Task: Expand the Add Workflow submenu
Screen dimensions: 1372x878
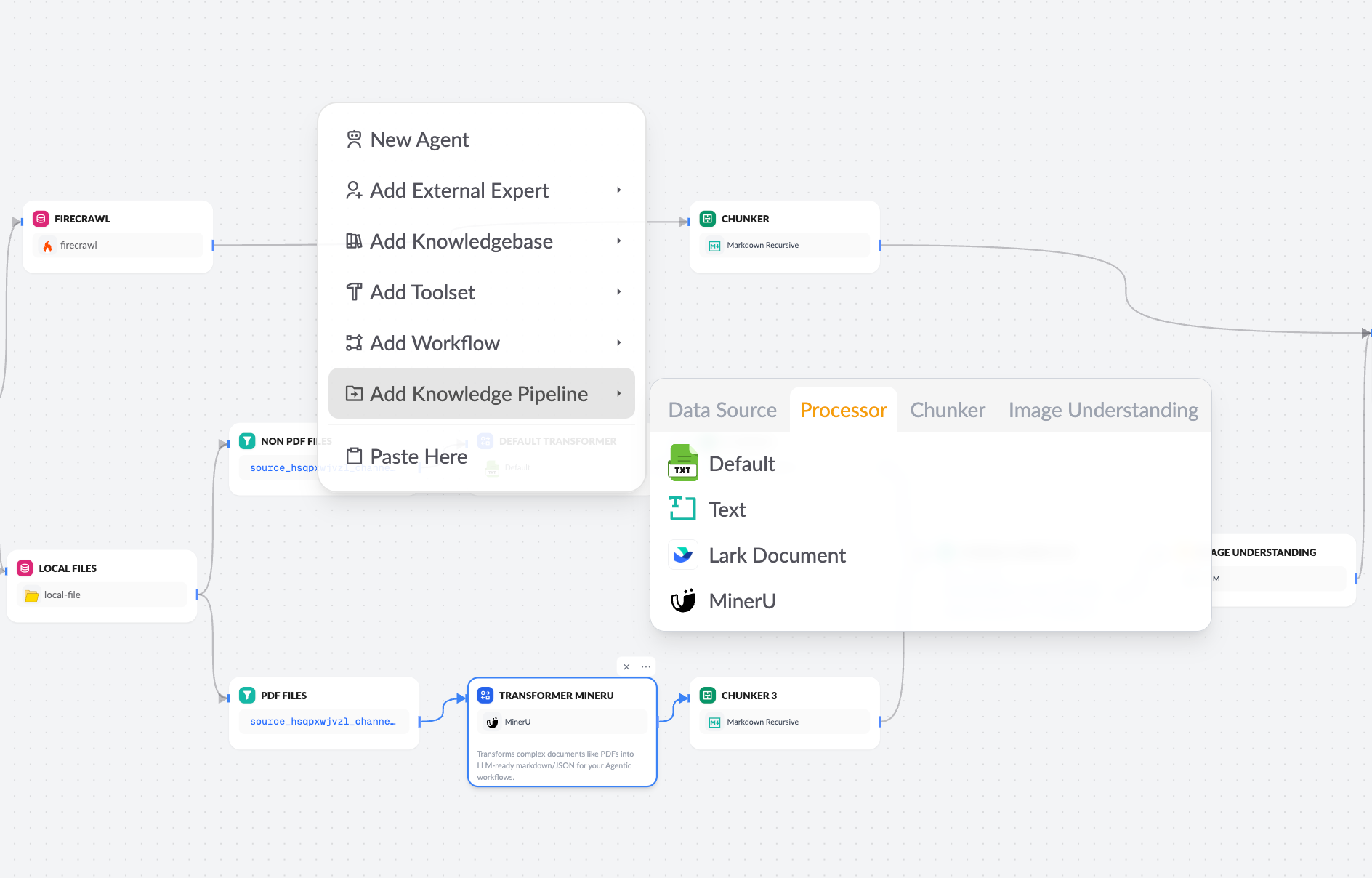Action: (x=435, y=342)
